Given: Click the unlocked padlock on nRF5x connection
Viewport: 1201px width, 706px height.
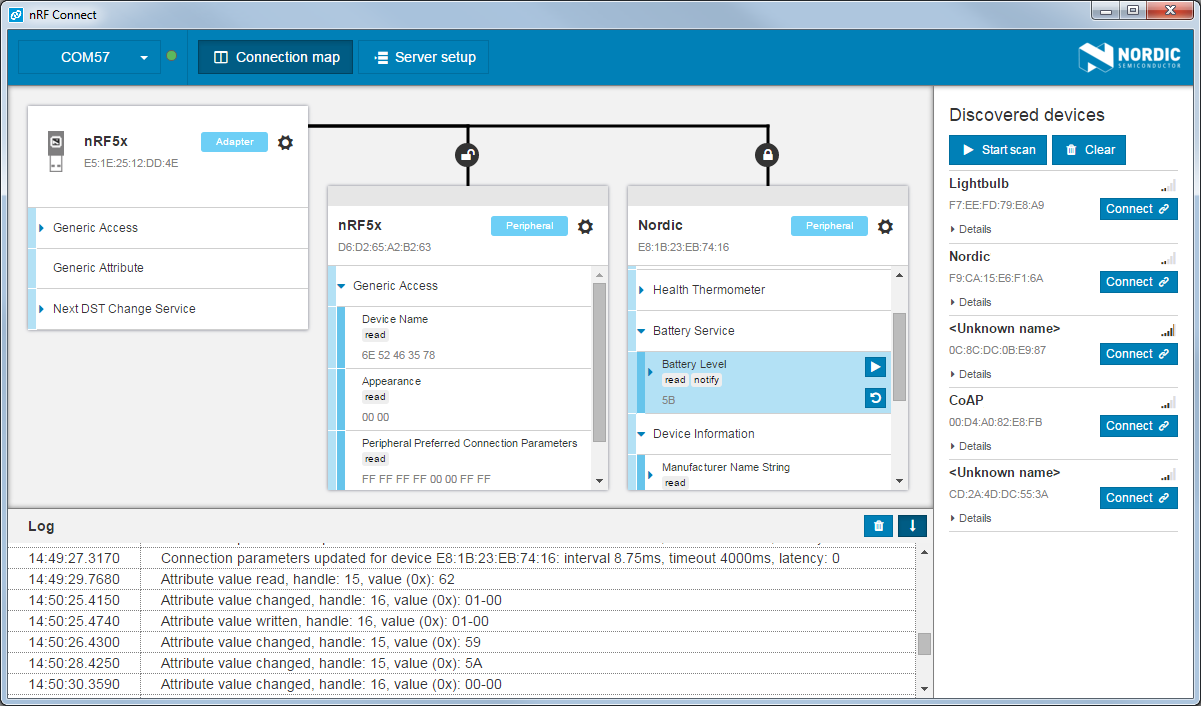Looking at the screenshot, I should pos(467,155).
